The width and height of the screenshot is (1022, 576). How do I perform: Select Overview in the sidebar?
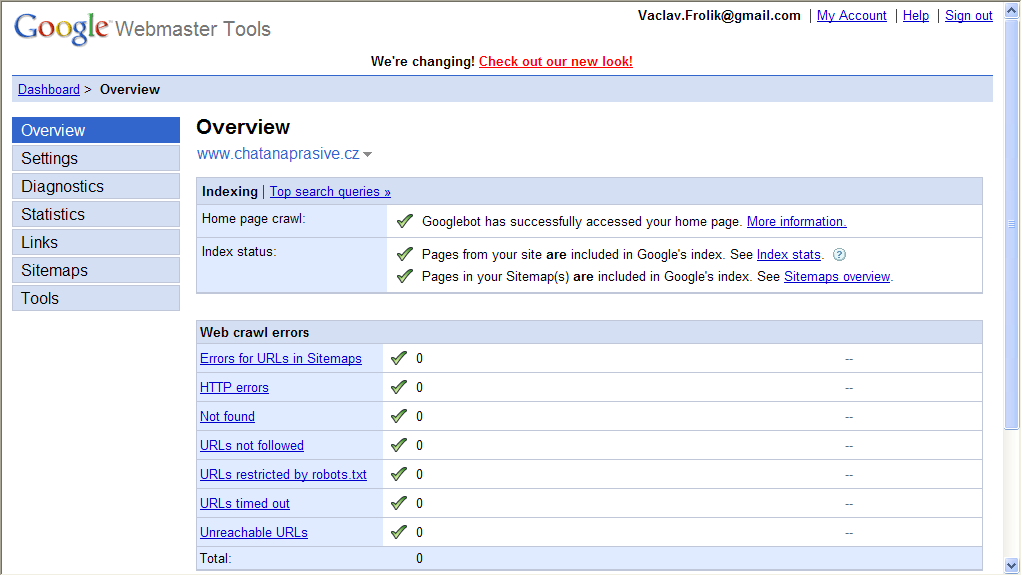pos(96,130)
